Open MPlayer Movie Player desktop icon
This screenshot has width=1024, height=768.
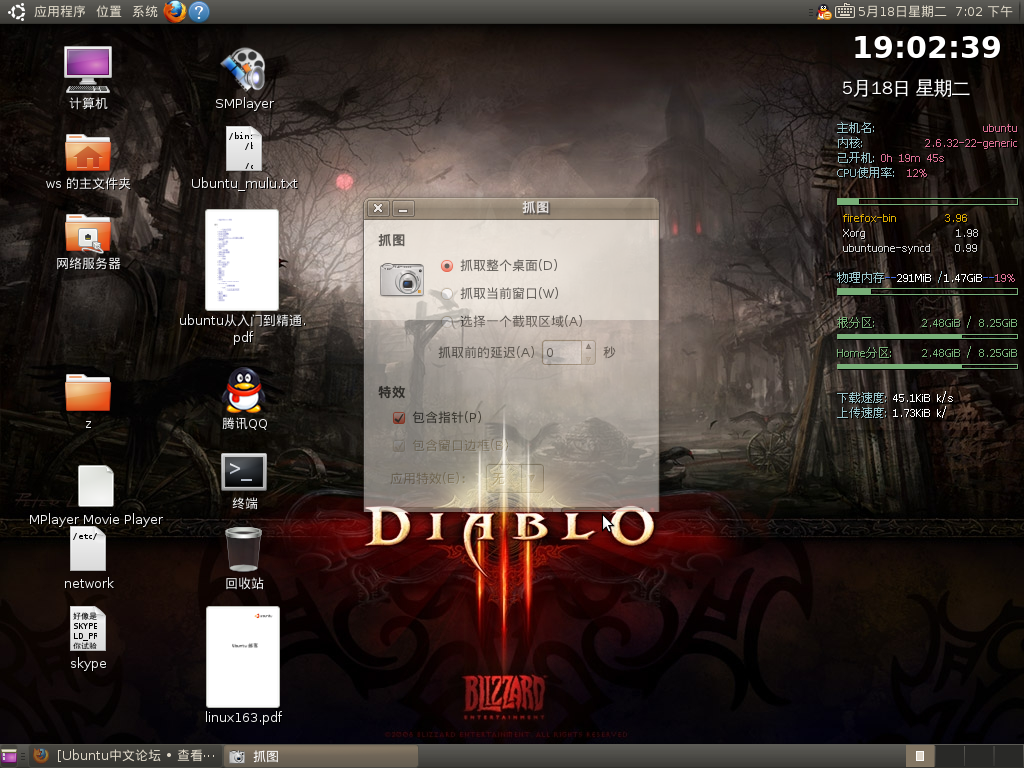(95, 486)
